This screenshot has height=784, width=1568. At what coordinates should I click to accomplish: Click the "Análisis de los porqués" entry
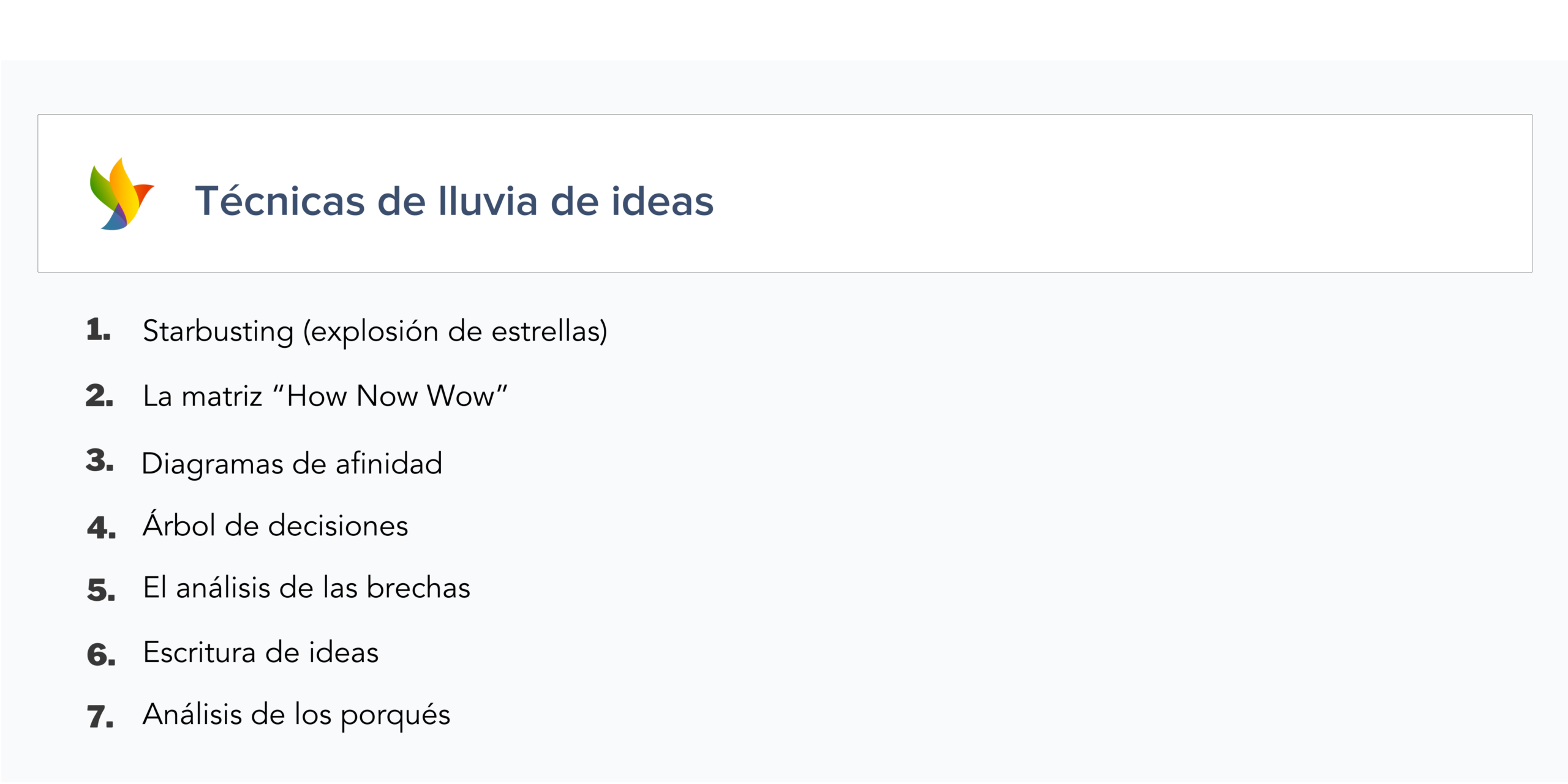click(x=296, y=715)
